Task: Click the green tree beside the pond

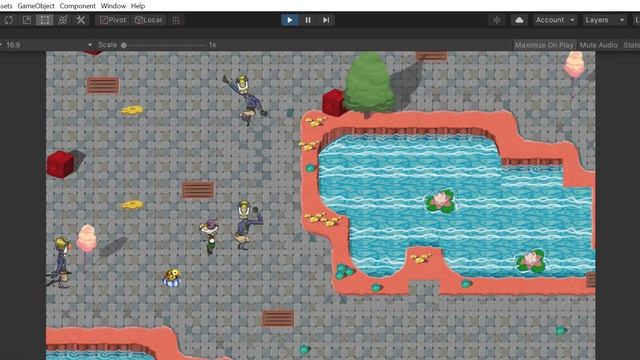Action: 369,83
